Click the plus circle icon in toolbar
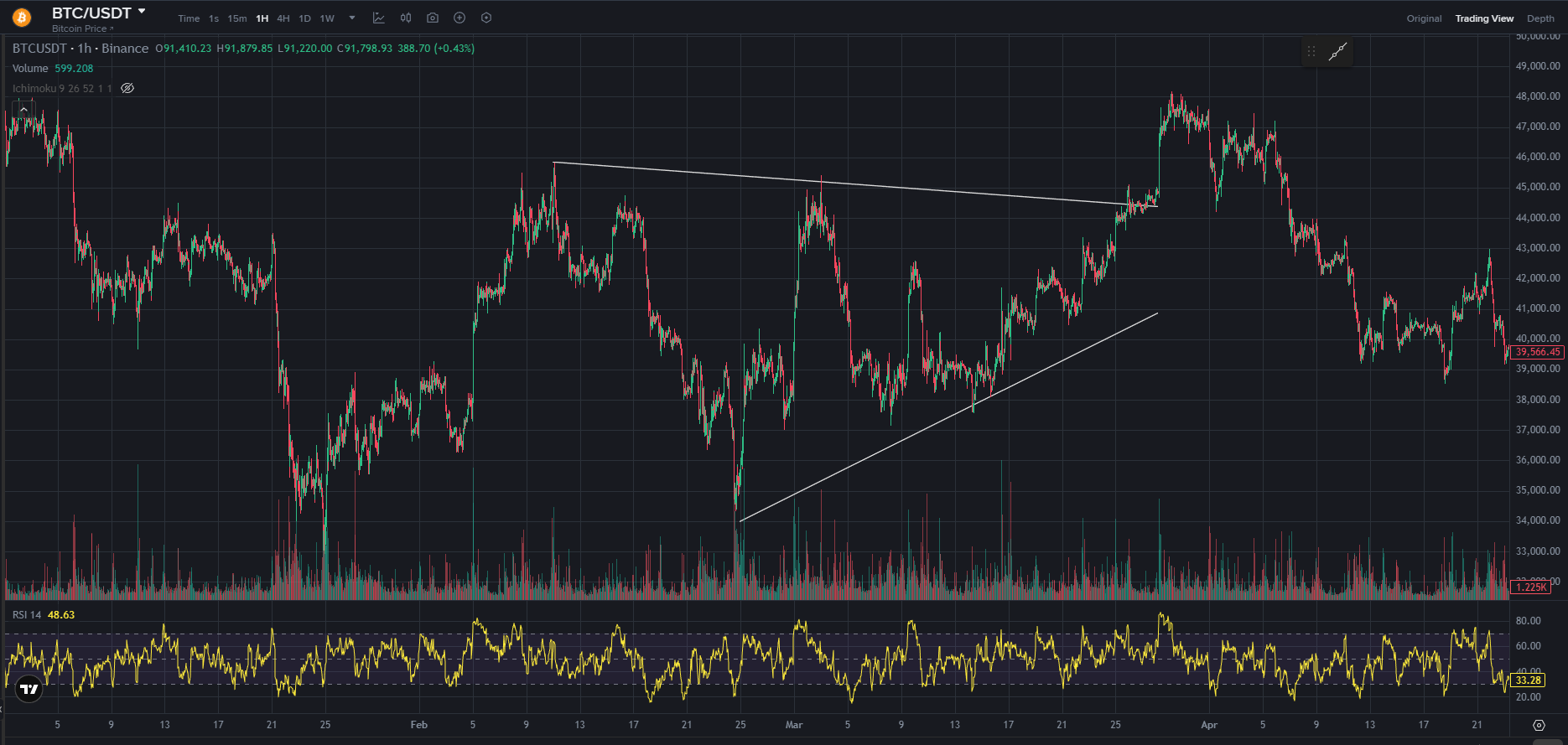The height and width of the screenshot is (745, 1568). pos(459,18)
